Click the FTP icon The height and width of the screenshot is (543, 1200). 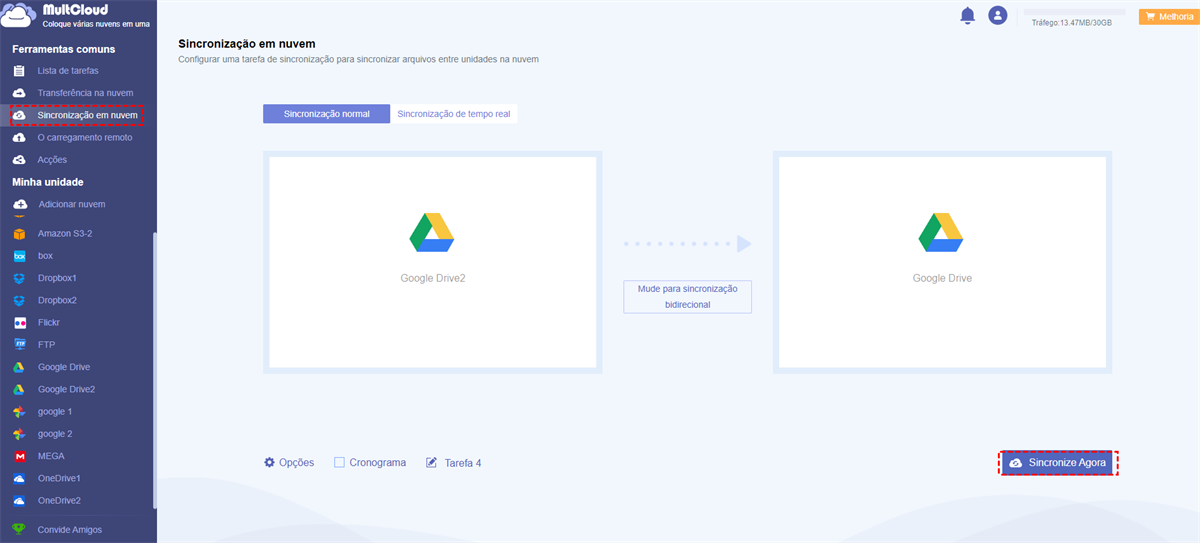(x=19, y=345)
